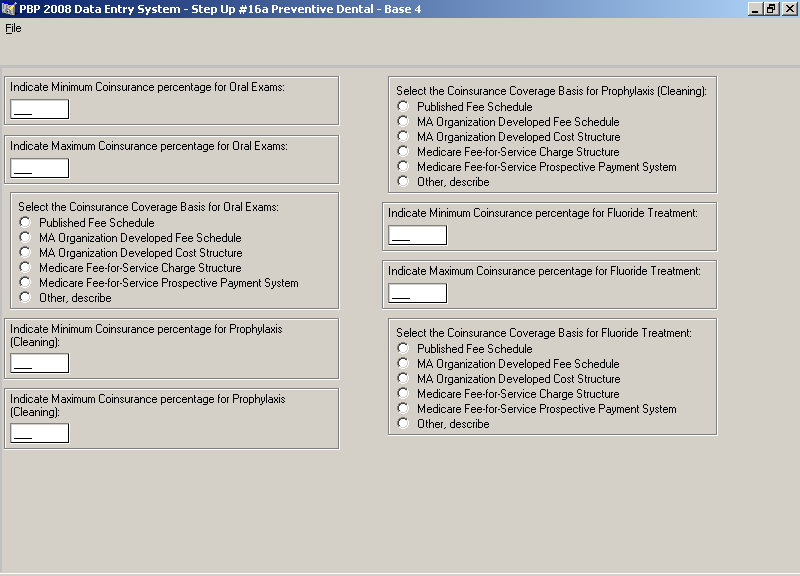
Task: Open the File menu
Action: 13,29
